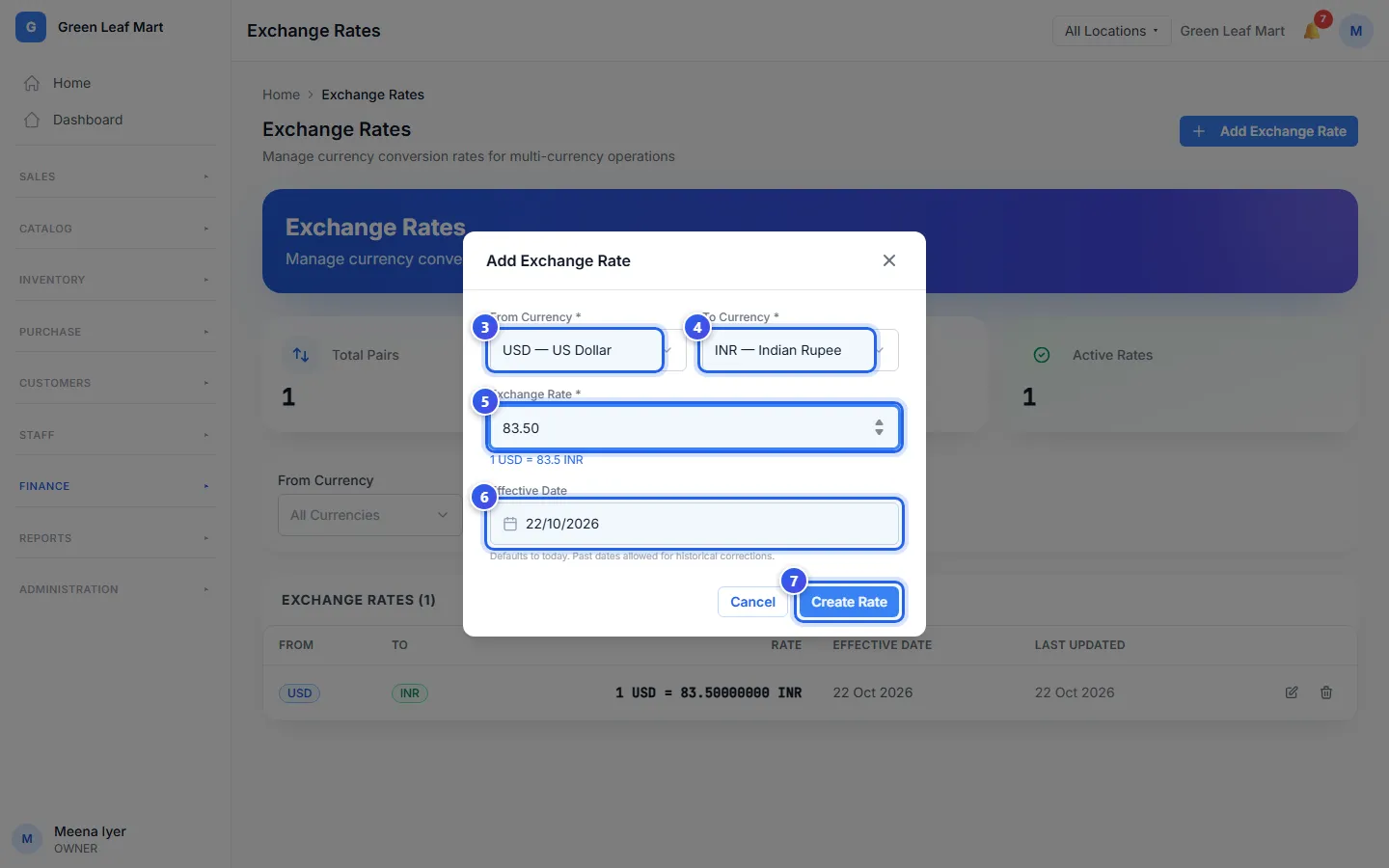Click the '1 USD = 83.50000000 INR' cell

point(708,692)
